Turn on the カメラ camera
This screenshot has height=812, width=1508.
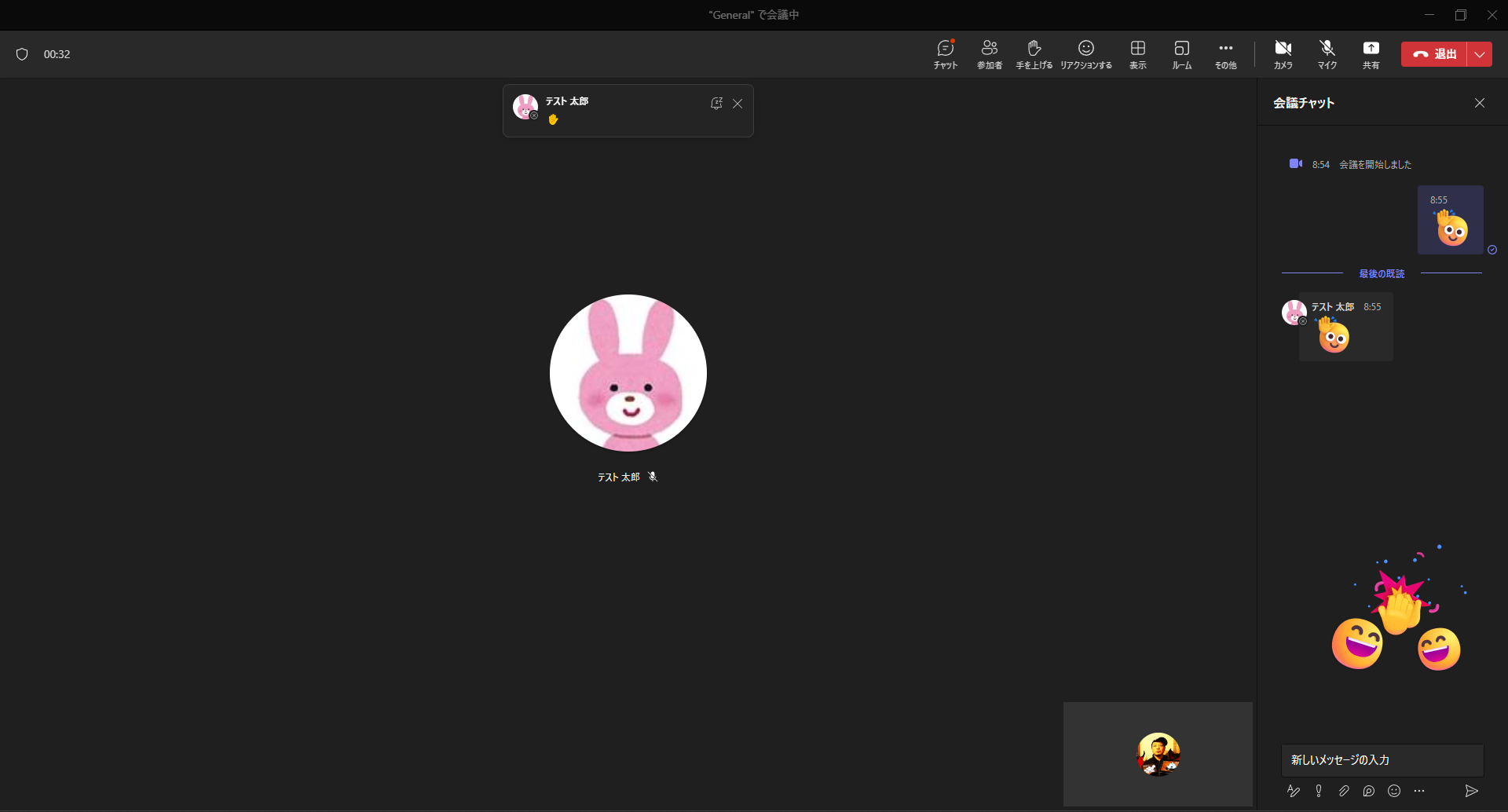(1283, 53)
